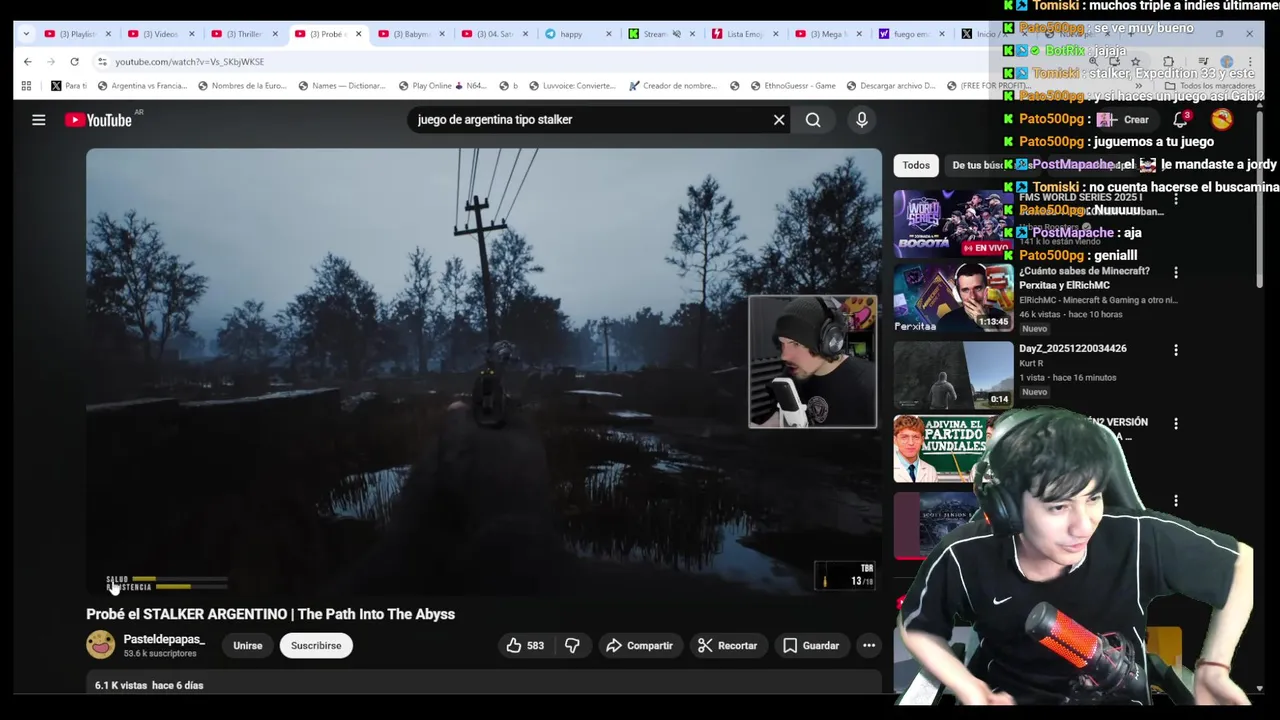Click the magnifier search button
The width and height of the screenshot is (1280, 720).
pyautogui.click(x=813, y=120)
